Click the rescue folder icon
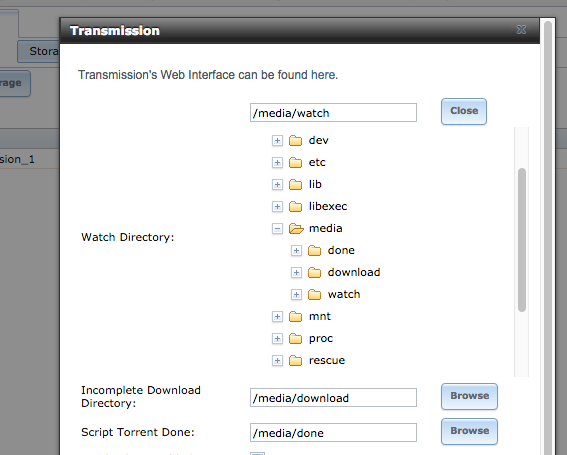This screenshot has width=567, height=455. pos(295,361)
